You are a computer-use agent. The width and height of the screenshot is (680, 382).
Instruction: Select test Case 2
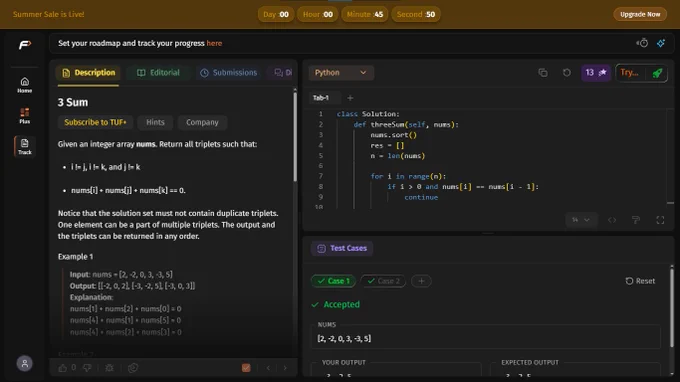coord(383,281)
